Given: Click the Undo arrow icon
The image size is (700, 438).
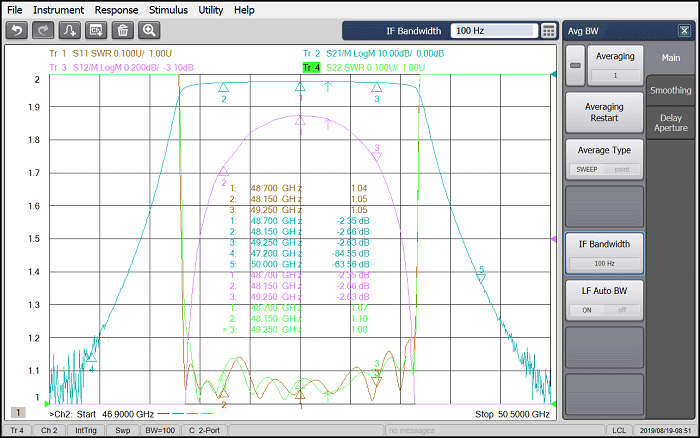Looking at the screenshot, I should [x=17, y=30].
